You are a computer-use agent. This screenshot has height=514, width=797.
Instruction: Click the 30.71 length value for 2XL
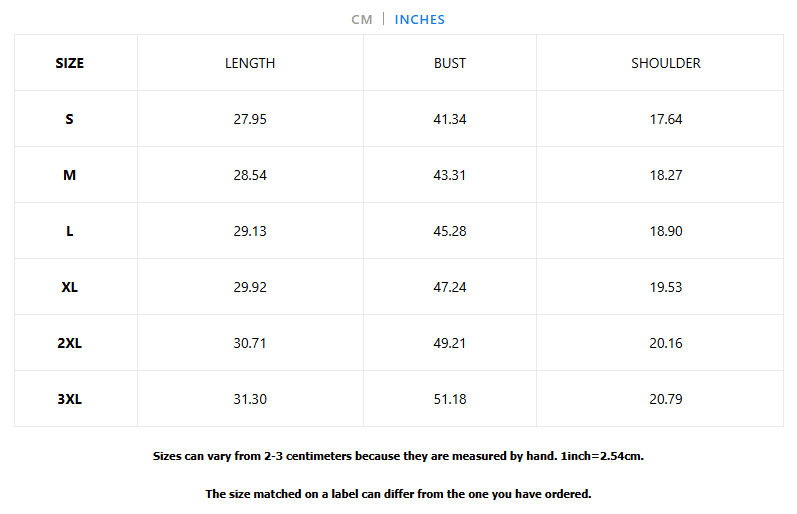pos(250,343)
